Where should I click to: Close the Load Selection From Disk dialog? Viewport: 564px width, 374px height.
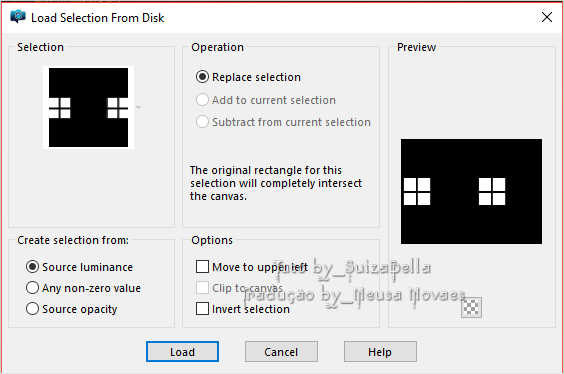pyautogui.click(x=547, y=17)
